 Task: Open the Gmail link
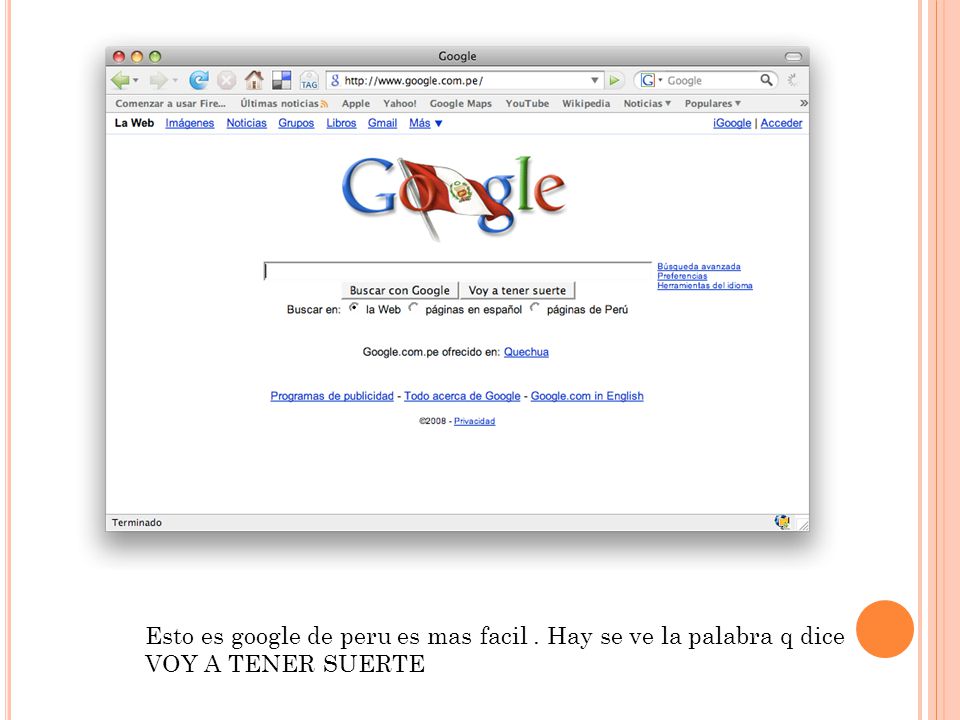(383, 123)
